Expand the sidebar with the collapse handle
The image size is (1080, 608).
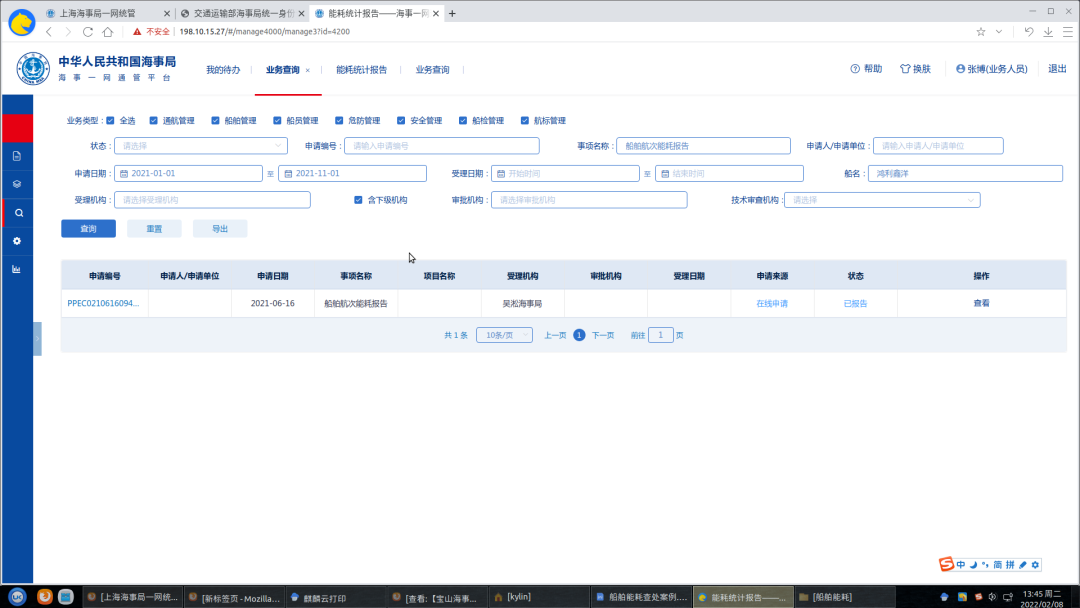point(37,339)
